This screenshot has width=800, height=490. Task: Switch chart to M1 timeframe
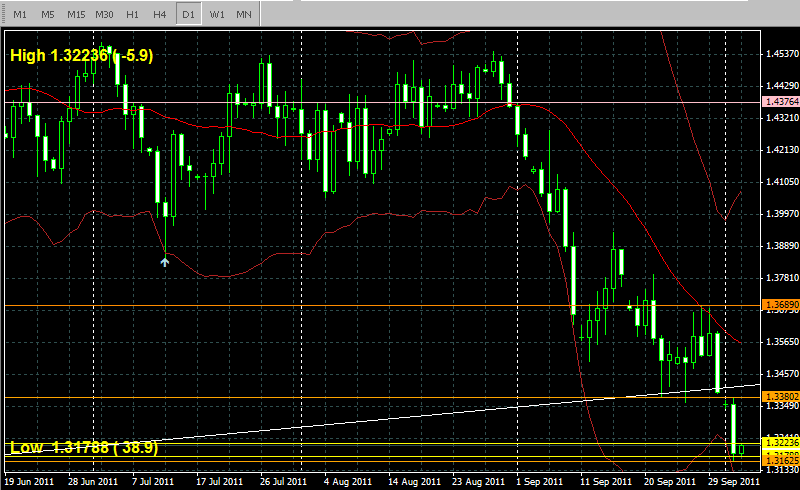[x=19, y=14]
